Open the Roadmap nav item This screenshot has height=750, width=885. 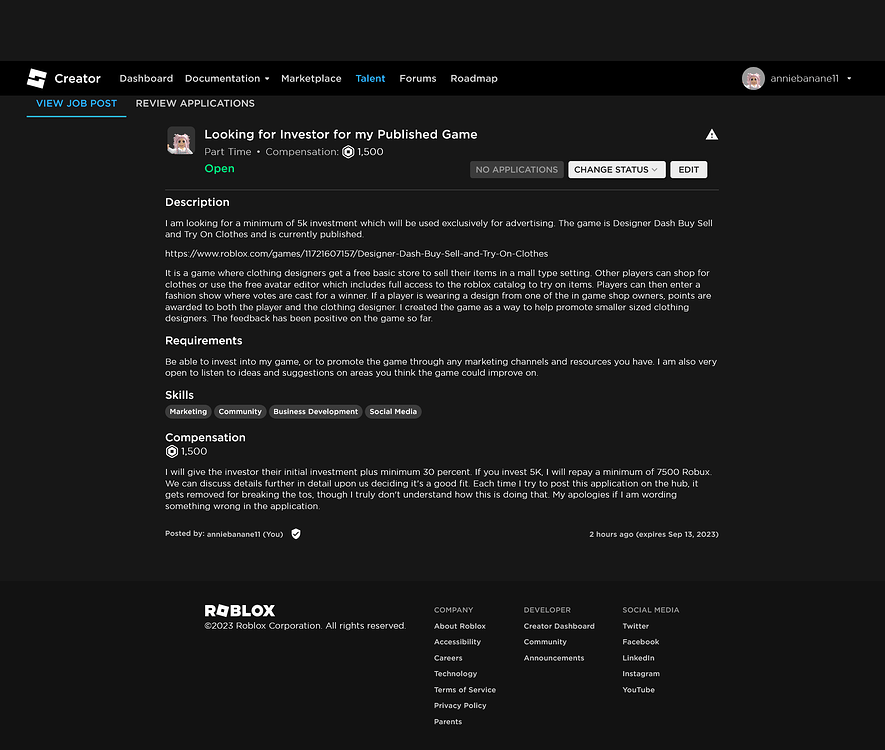pyautogui.click(x=474, y=78)
